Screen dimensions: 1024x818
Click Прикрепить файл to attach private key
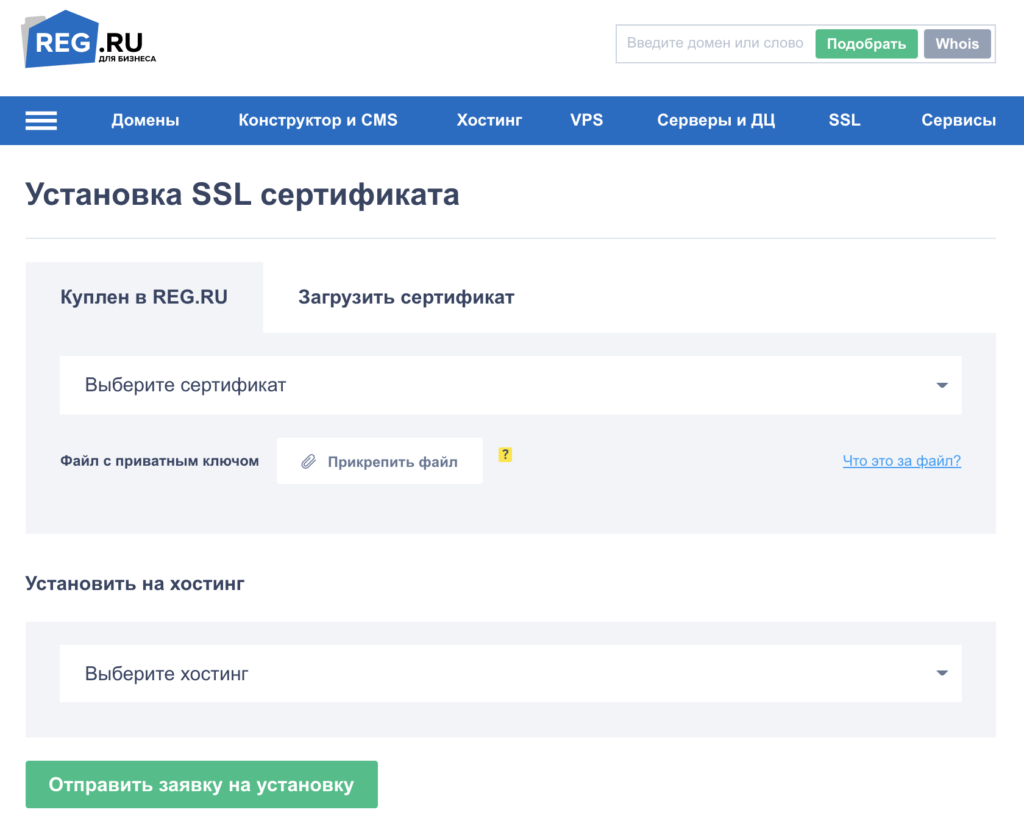pyautogui.click(x=379, y=462)
